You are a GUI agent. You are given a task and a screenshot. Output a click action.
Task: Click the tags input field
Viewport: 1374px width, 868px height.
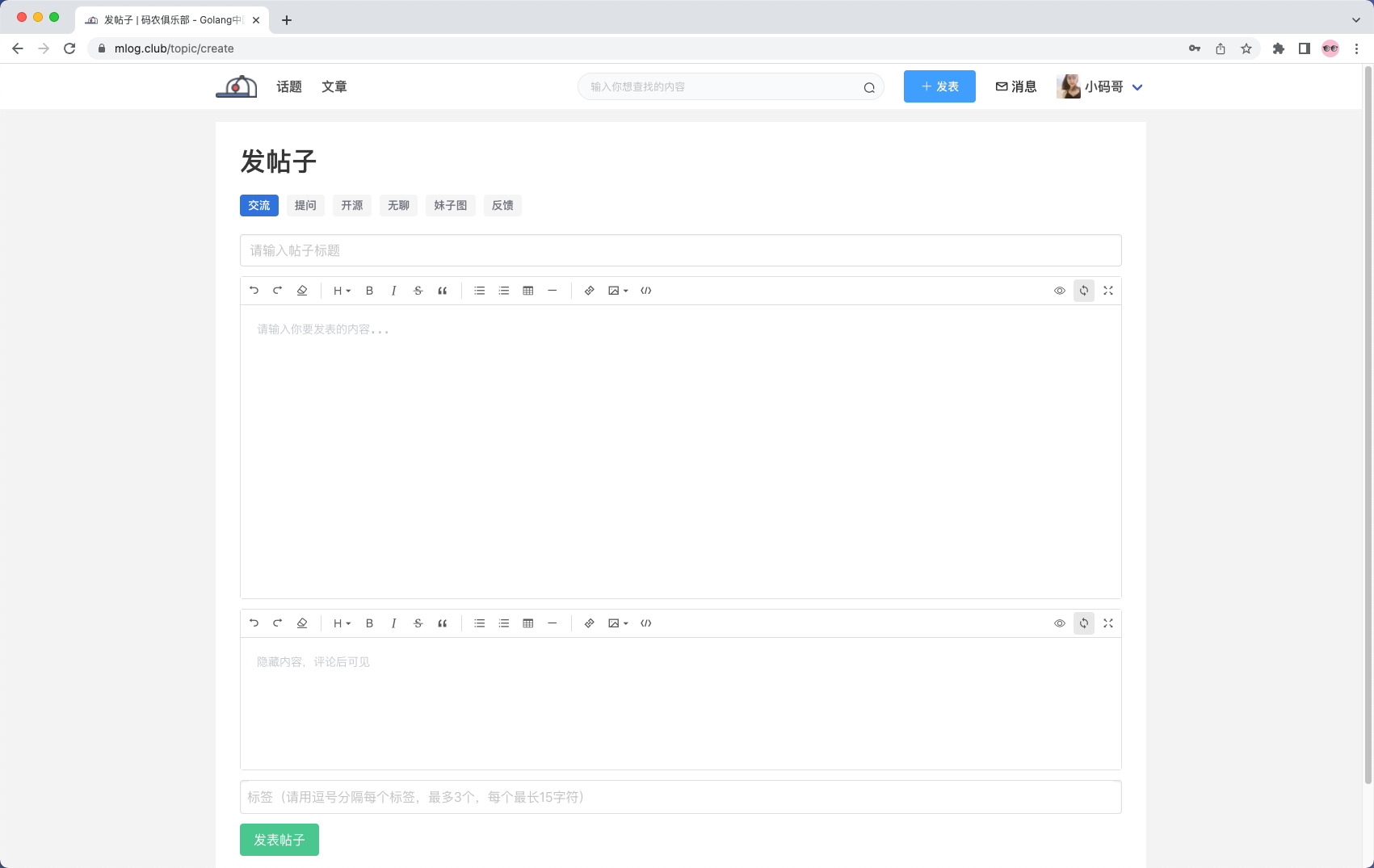click(680, 797)
